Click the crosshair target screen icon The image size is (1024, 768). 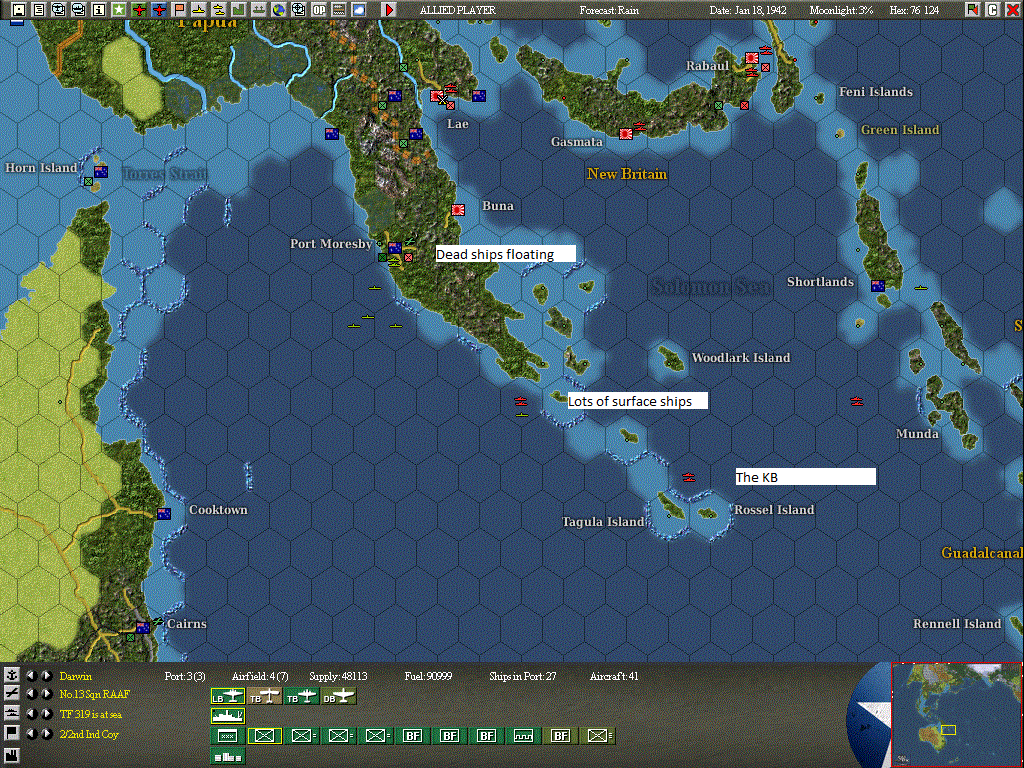coord(299,10)
